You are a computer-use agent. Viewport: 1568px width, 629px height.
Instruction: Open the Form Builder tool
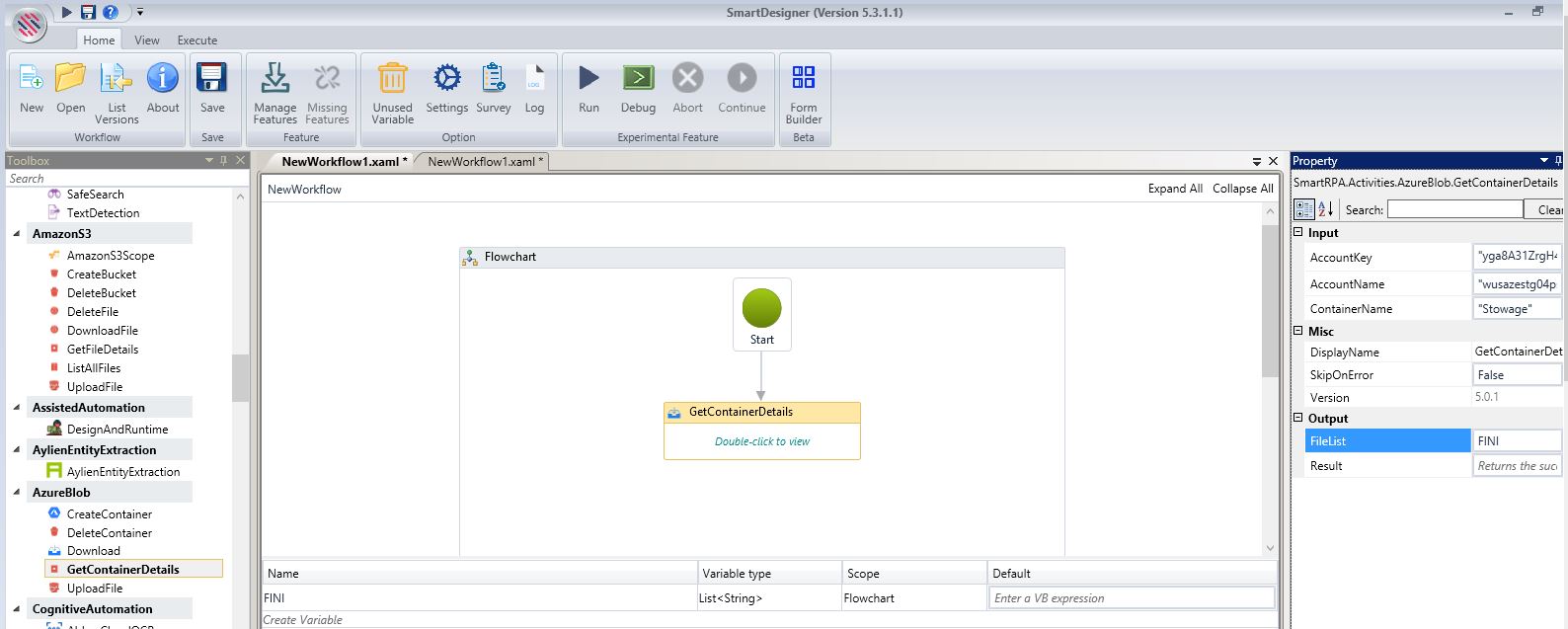pos(804,79)
